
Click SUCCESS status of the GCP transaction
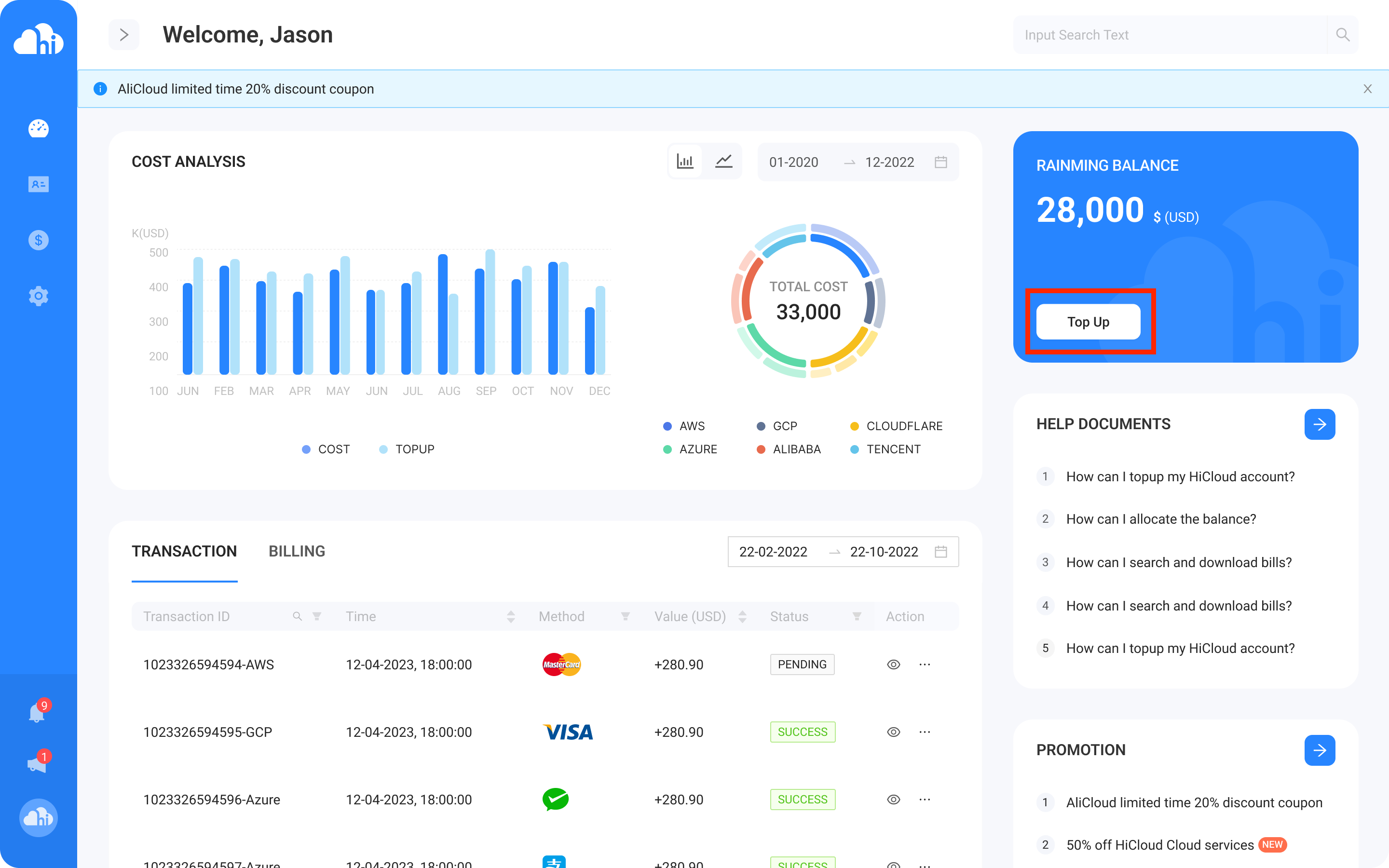click(x=803, y=732)
